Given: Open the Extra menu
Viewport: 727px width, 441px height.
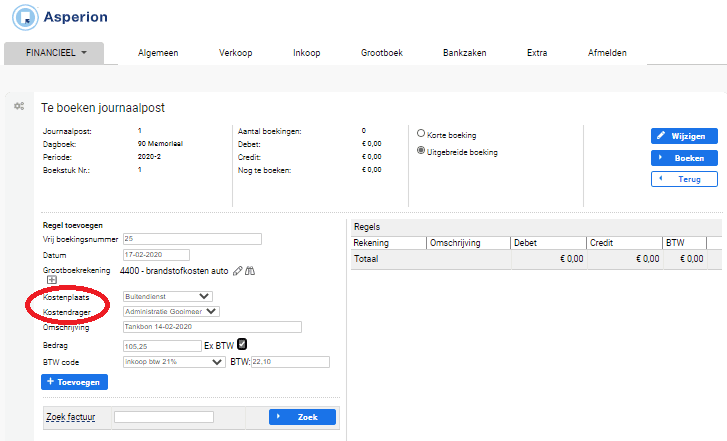Looking at the screenshot, I should [537, 53].
